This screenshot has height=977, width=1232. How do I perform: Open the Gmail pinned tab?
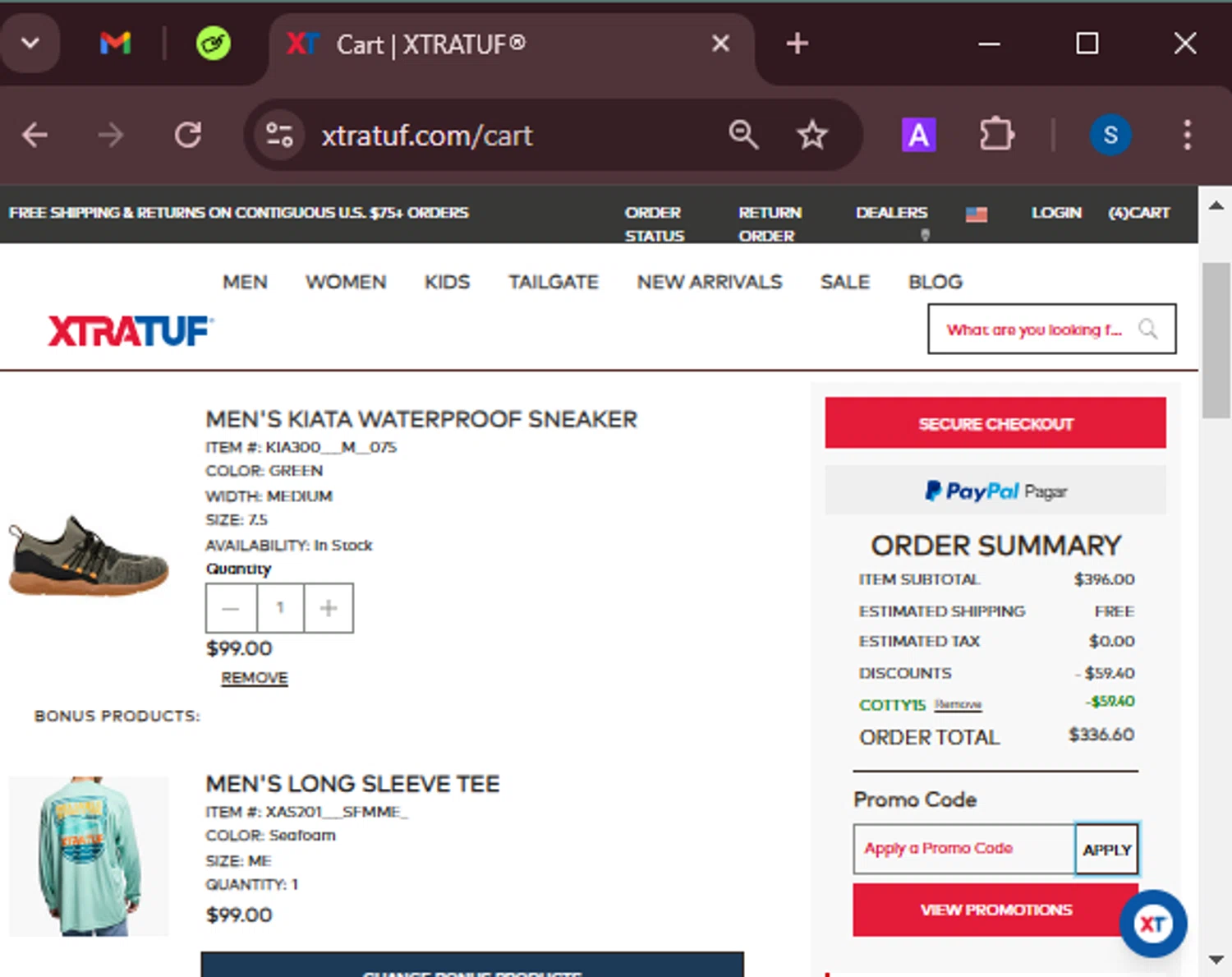pos(115,43)
